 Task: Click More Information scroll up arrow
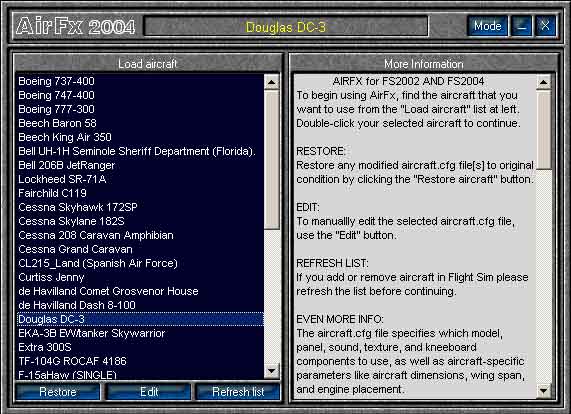pos(544,82)
